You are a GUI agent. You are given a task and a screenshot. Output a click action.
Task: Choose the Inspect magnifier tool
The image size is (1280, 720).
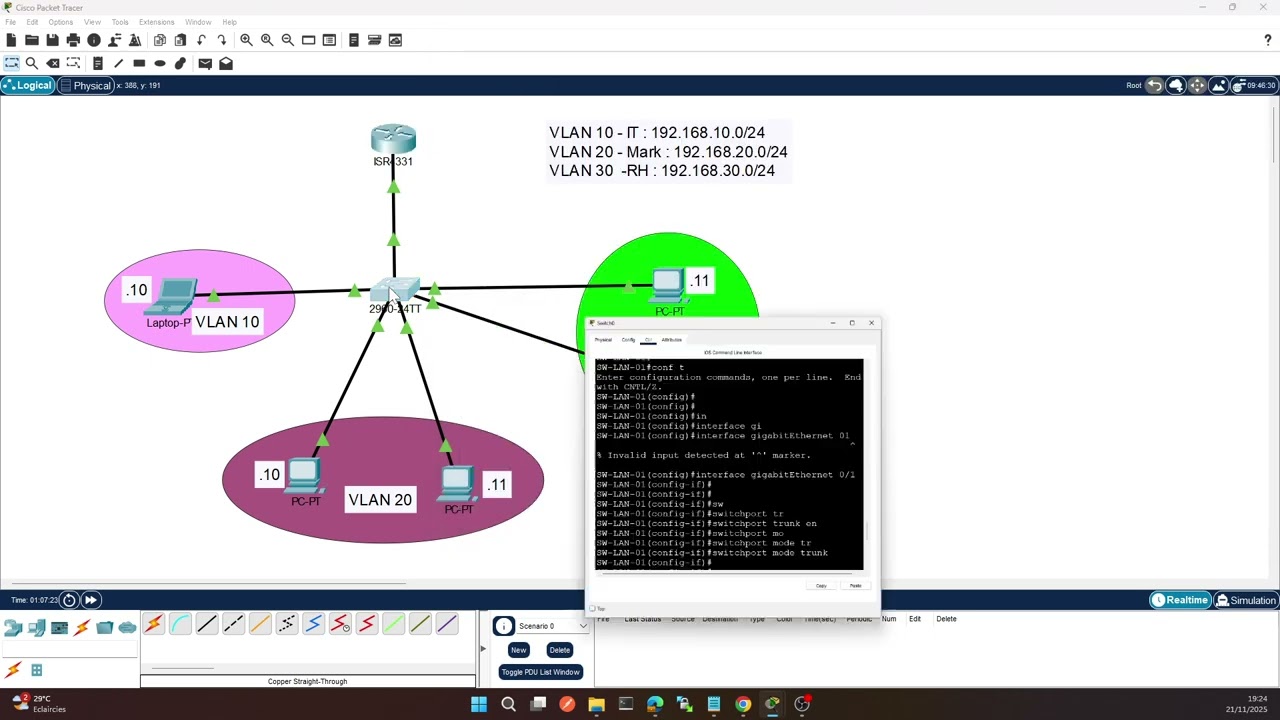point(32,63)
